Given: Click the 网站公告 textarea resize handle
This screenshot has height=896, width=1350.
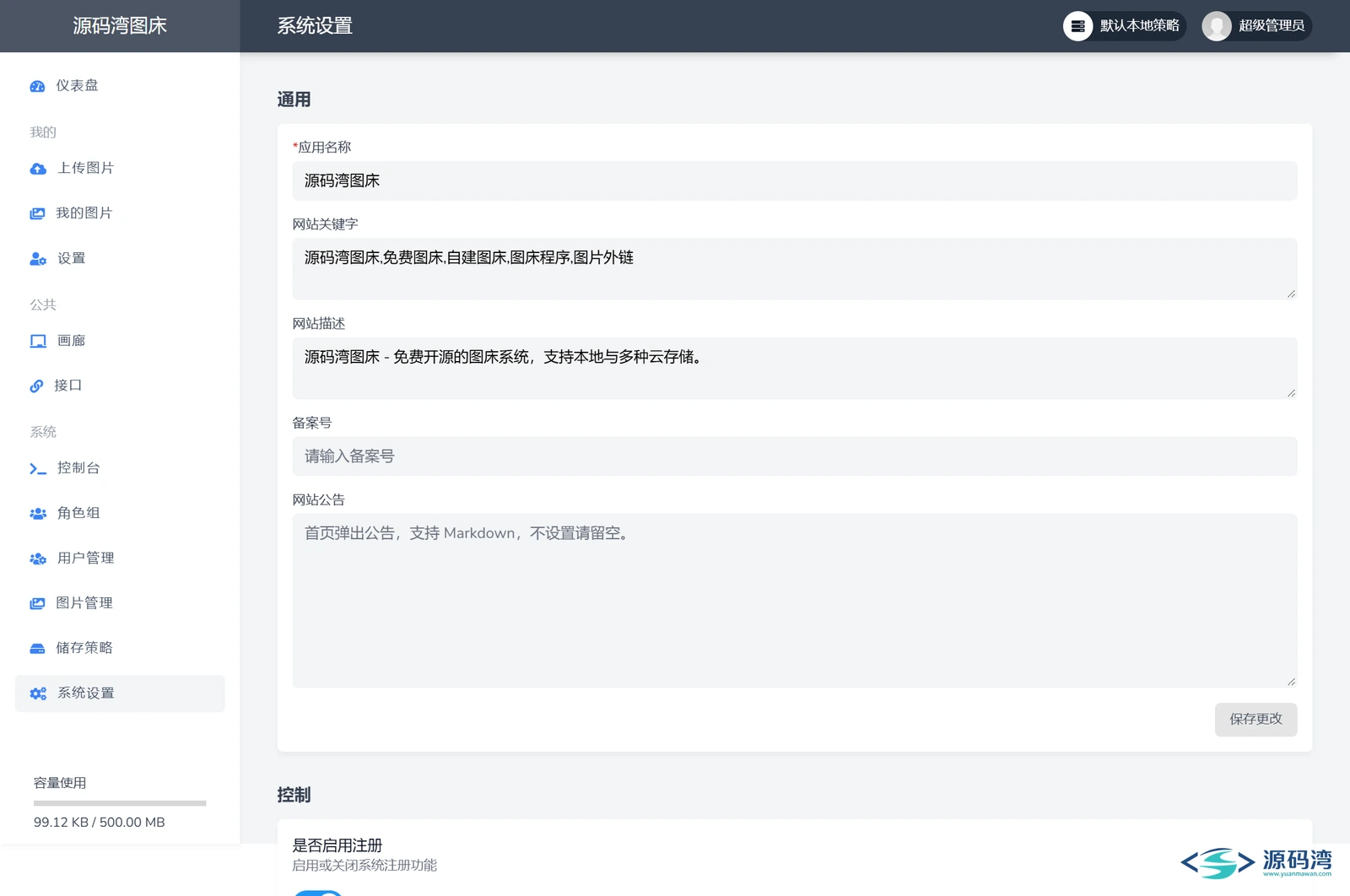Looking at the screenshot, I should pos(1292,682).
